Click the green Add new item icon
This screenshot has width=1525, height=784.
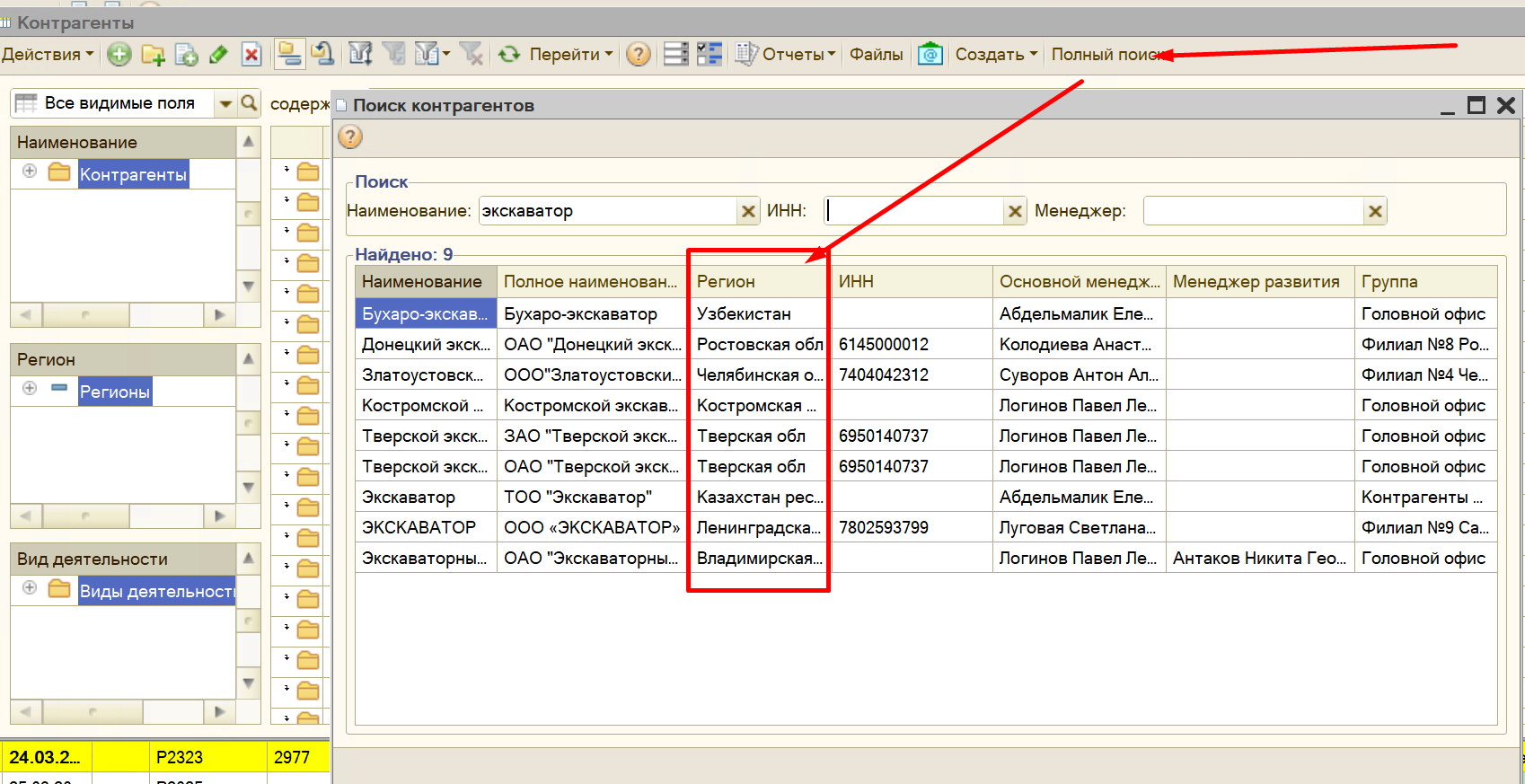tap(119, 55)
